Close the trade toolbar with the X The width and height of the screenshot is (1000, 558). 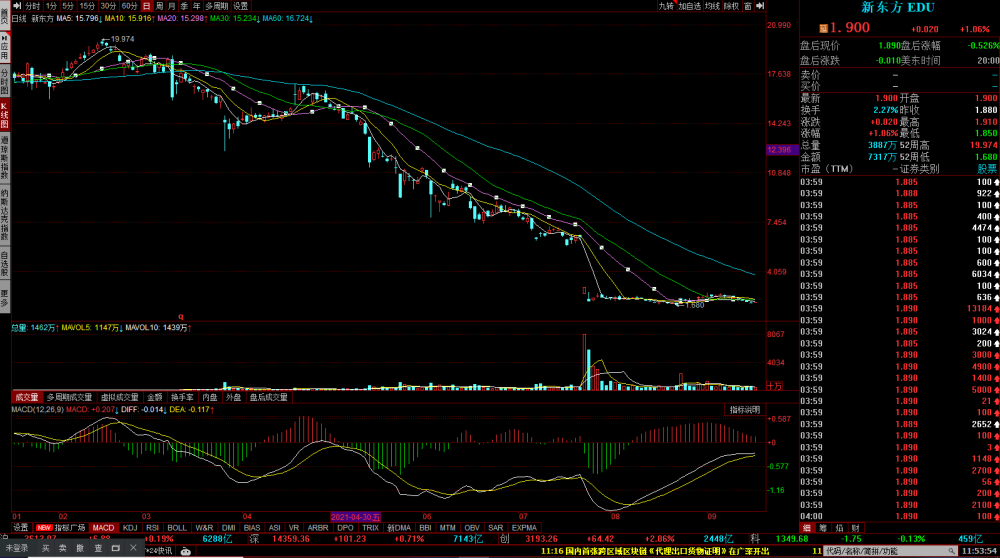point(133,548)
